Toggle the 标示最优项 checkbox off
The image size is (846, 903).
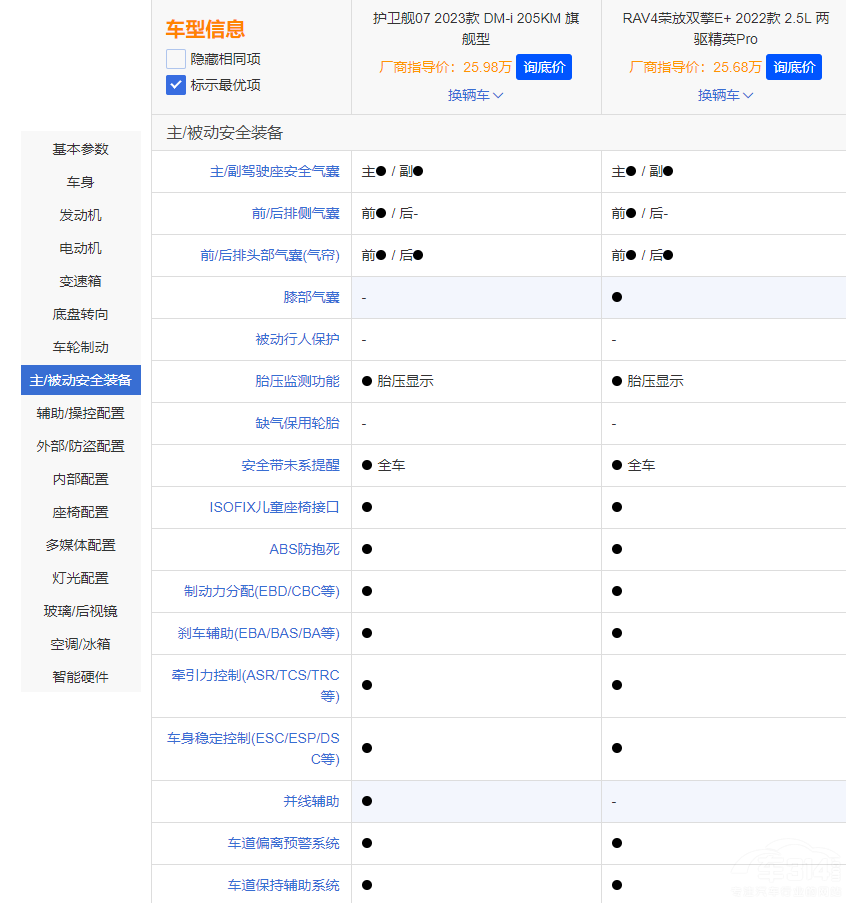[x=176, y=85]
